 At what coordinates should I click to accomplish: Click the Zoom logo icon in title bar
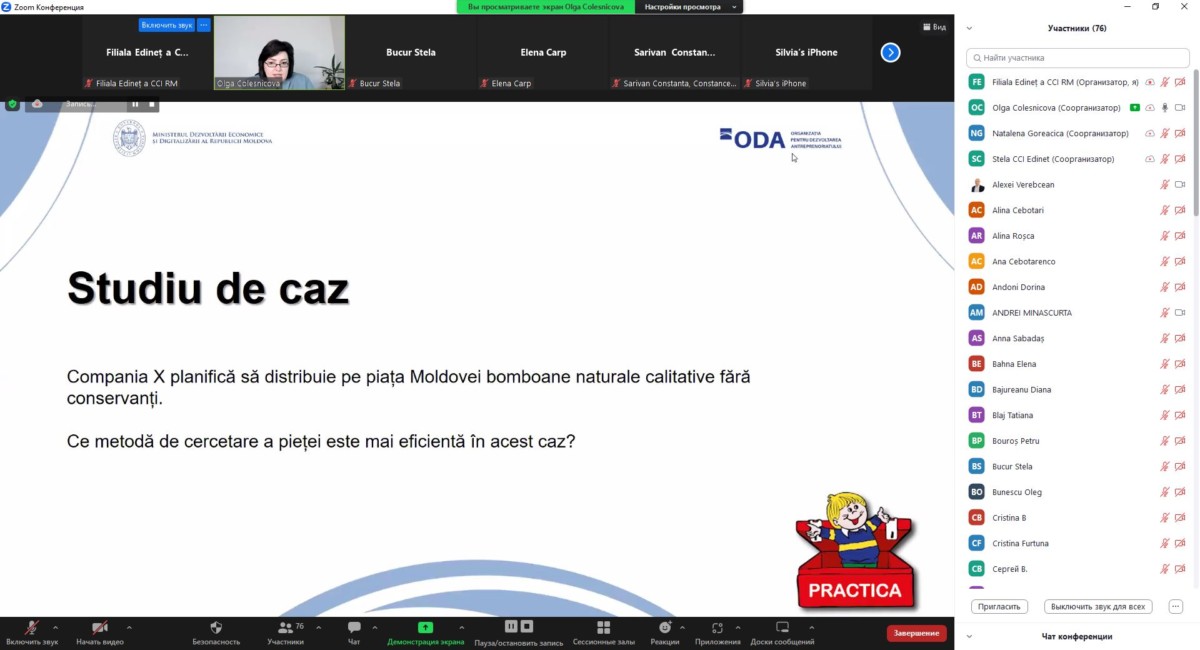(x=7, y=7)
